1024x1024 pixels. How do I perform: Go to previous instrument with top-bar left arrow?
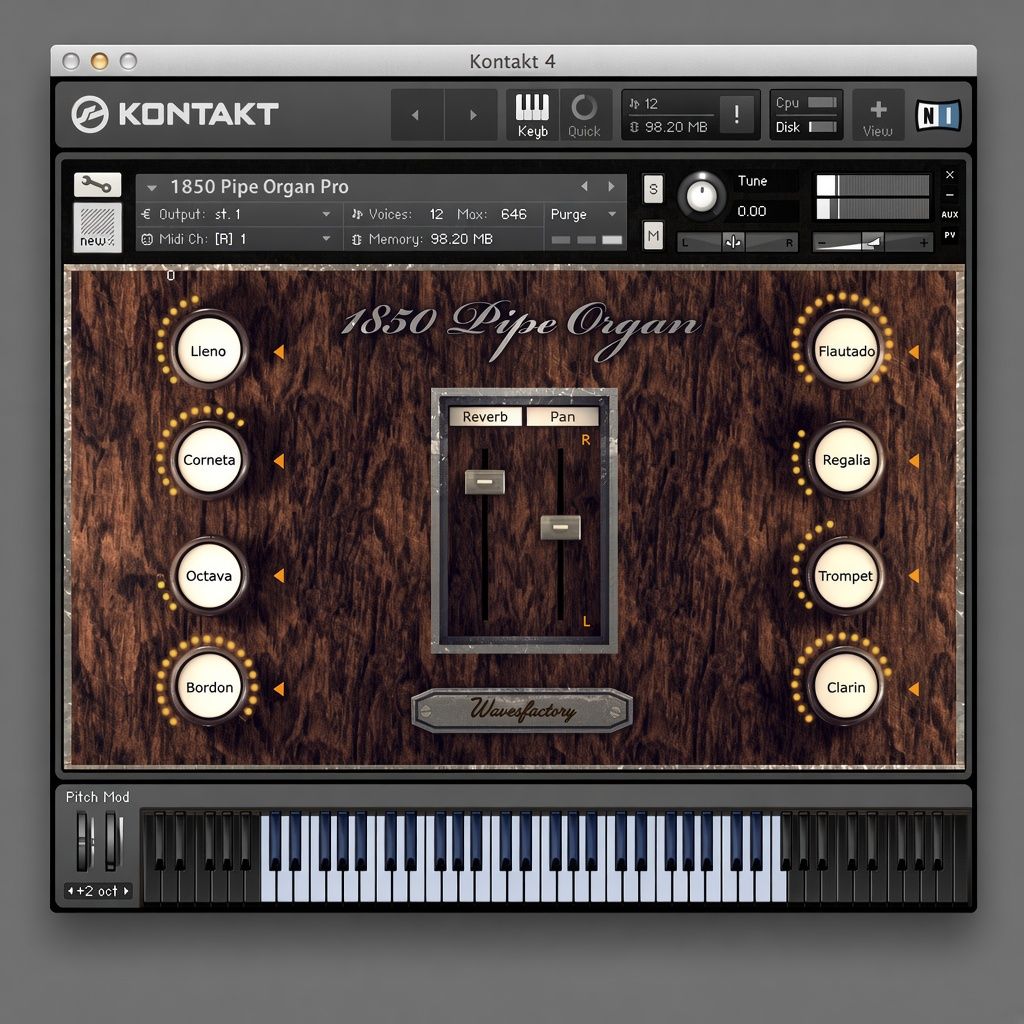click(416, 115)
